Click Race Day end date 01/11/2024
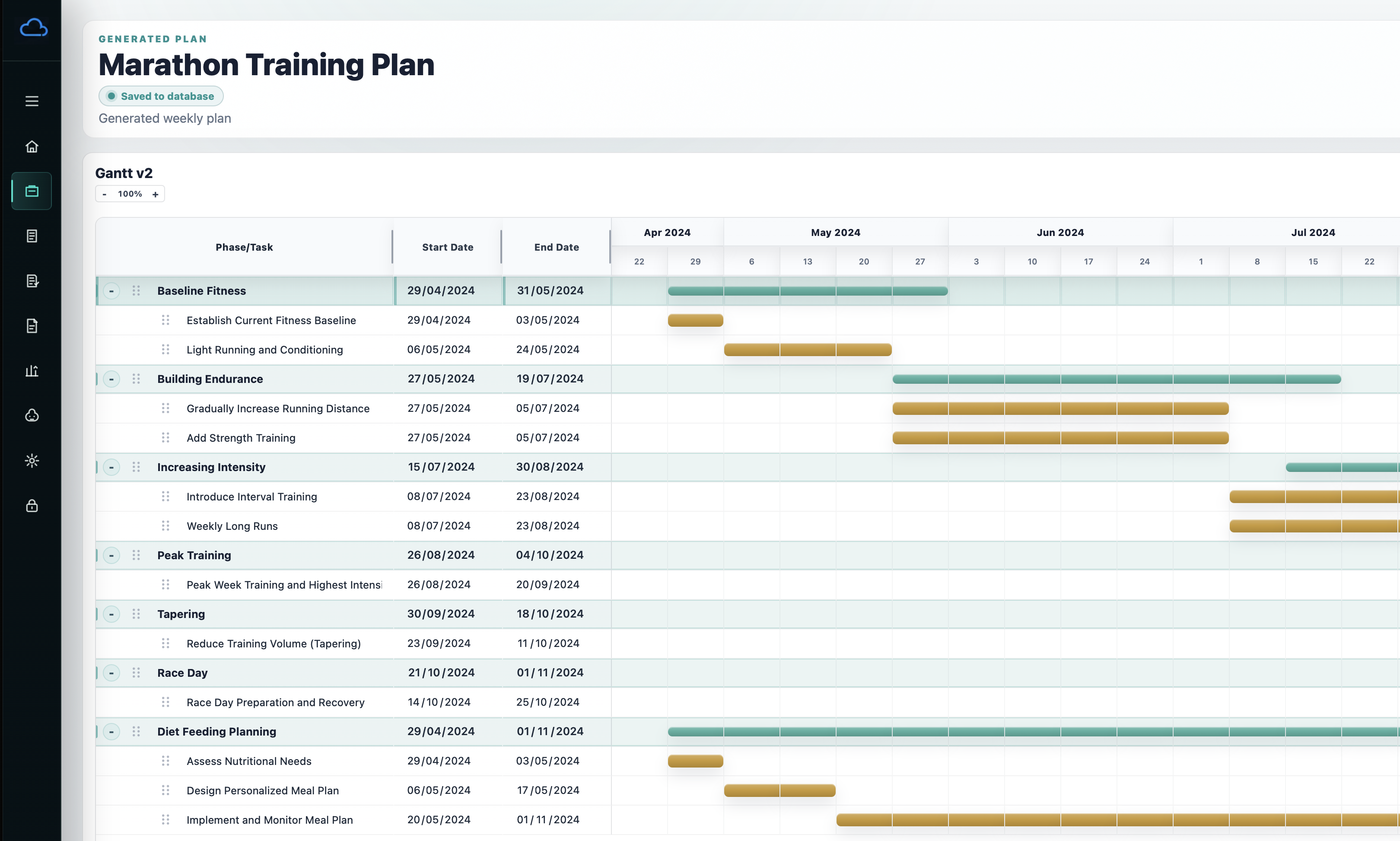 coord(550,673)
